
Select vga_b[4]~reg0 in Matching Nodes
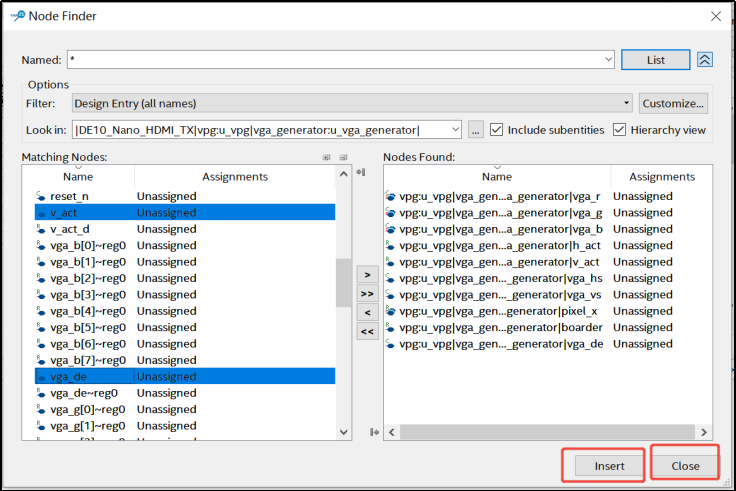pos(88,311)
